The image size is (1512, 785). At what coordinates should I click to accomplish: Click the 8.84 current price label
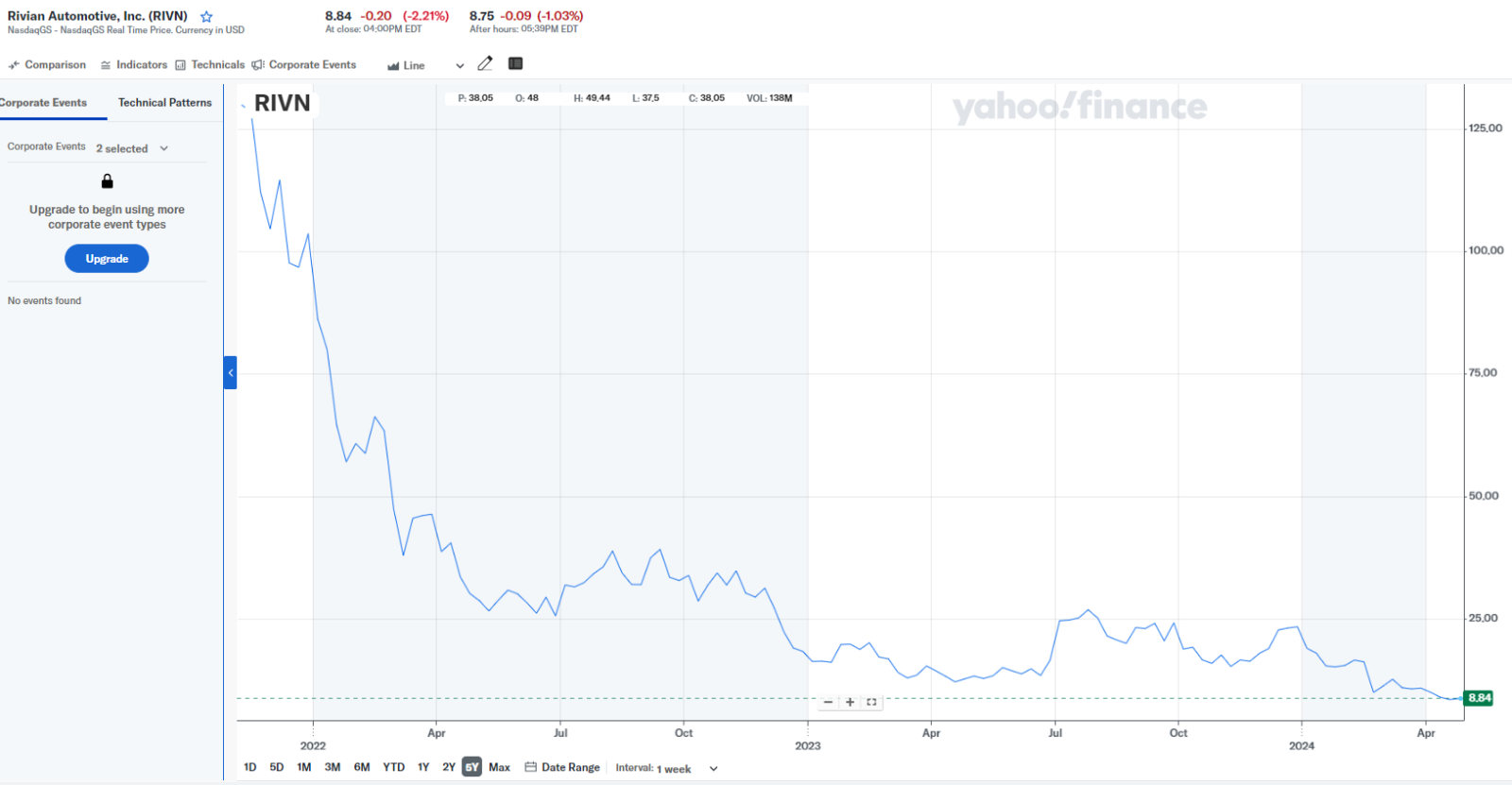(1479, 698)
